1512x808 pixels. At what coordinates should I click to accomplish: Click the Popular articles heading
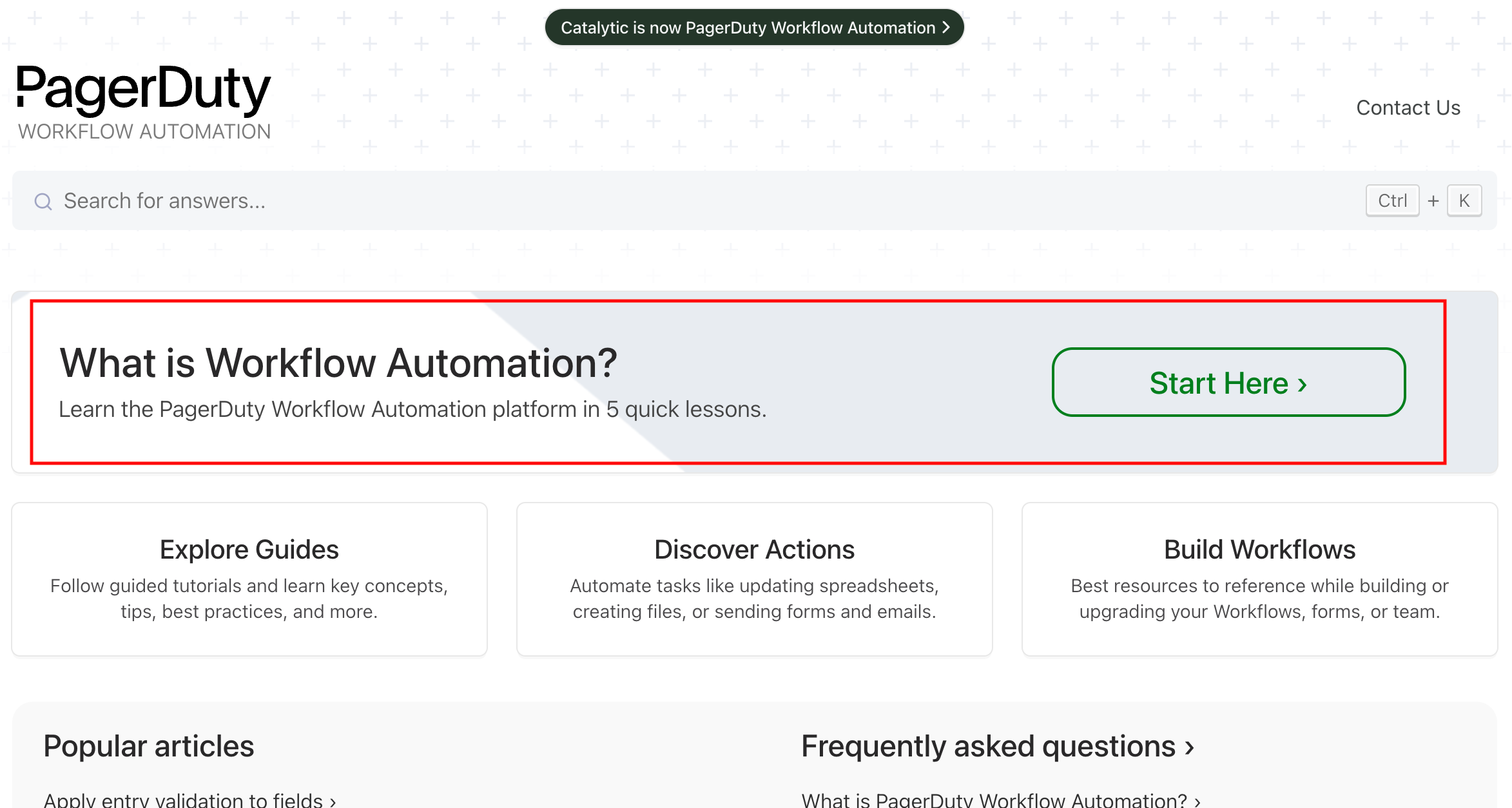coord(148,745)
